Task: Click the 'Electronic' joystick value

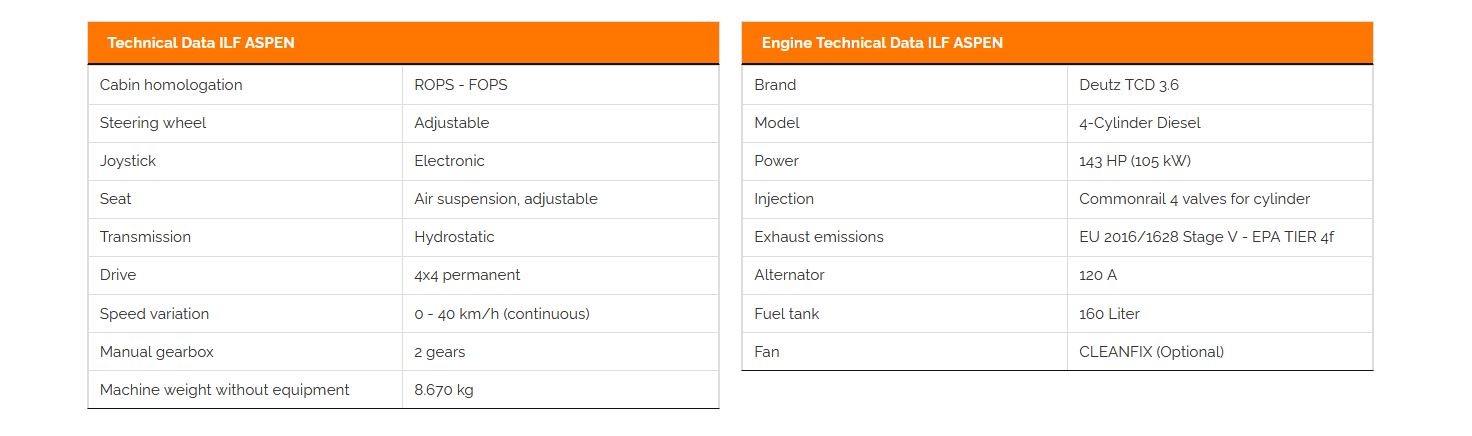Action: 449,161
